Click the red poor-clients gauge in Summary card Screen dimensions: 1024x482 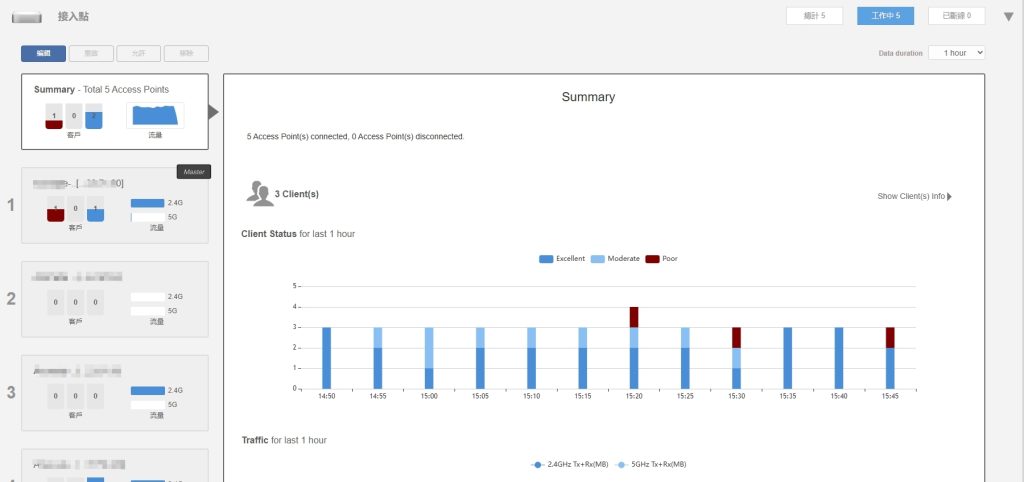point(54,117)
